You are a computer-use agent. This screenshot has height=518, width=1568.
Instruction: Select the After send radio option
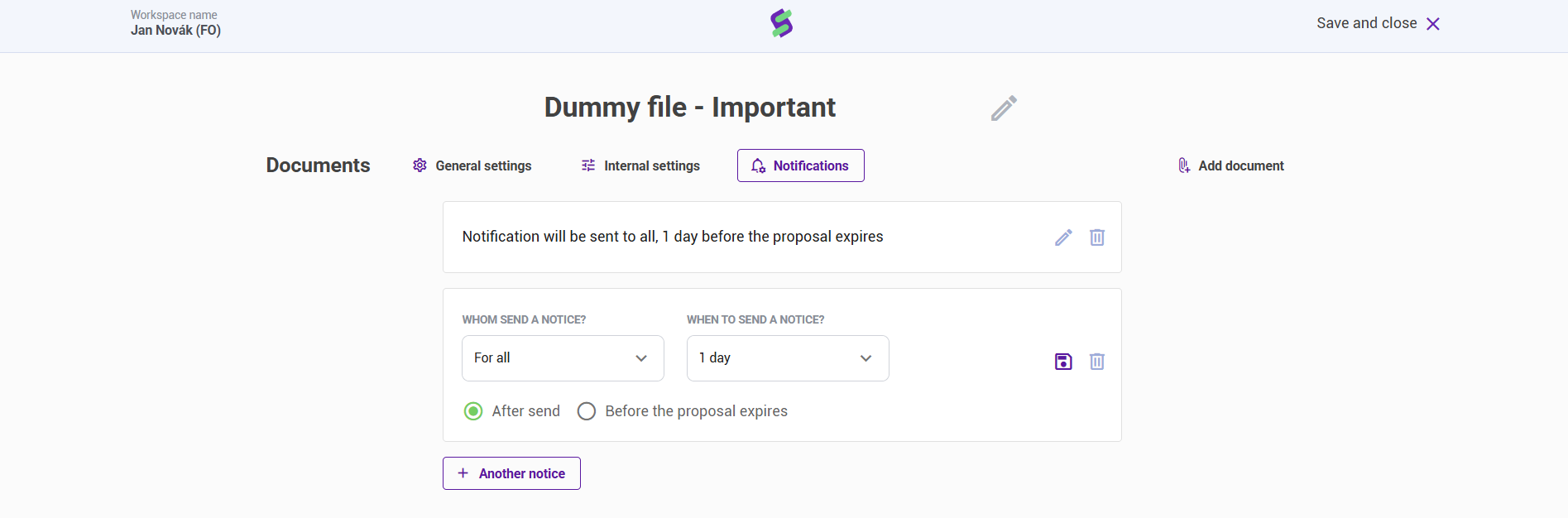473,411
